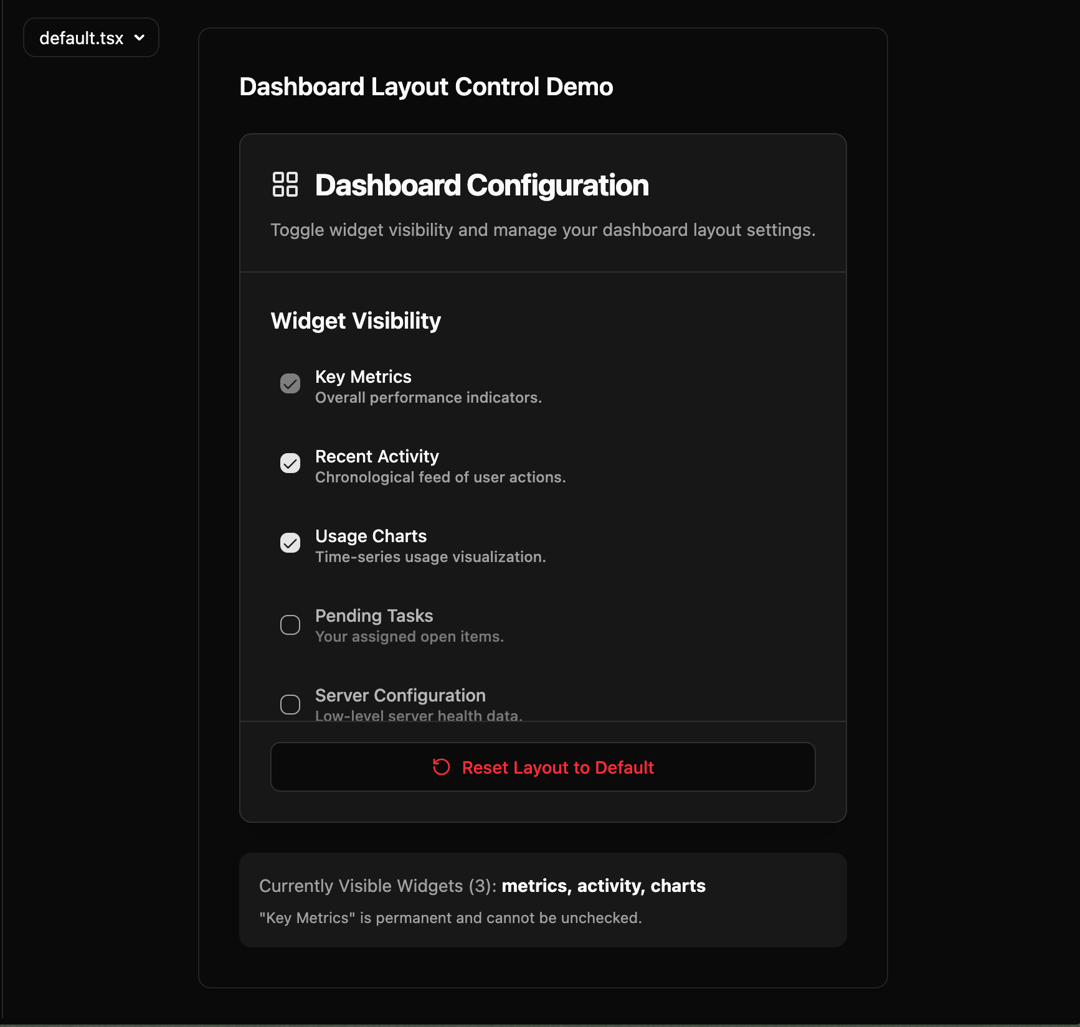Viewport: 1080px width, 1027px height.
Task: Enable the Server Configuration checkbox
Action: 290,705
